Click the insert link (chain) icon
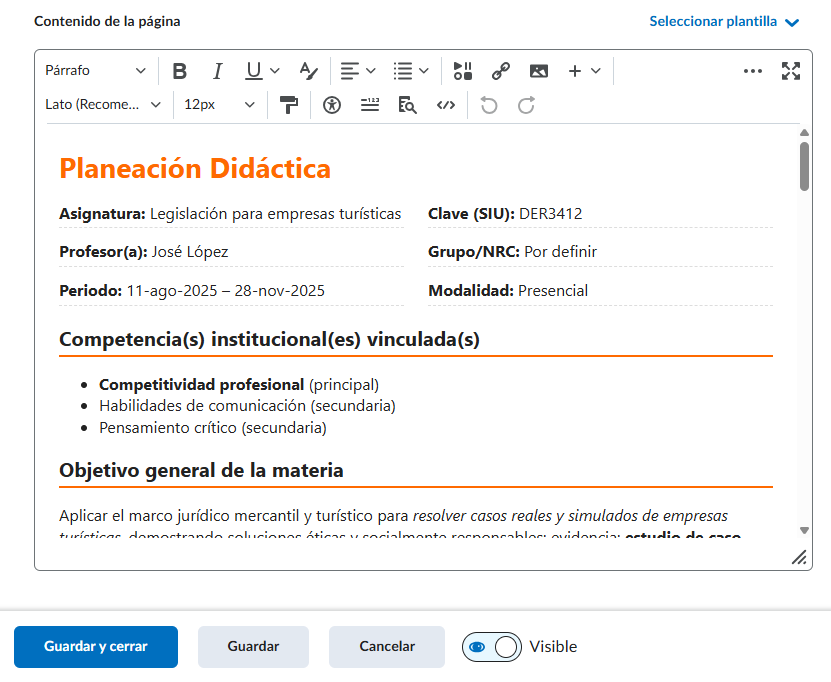The width and height of the screenshot is (831, 682). coord(500,71)
